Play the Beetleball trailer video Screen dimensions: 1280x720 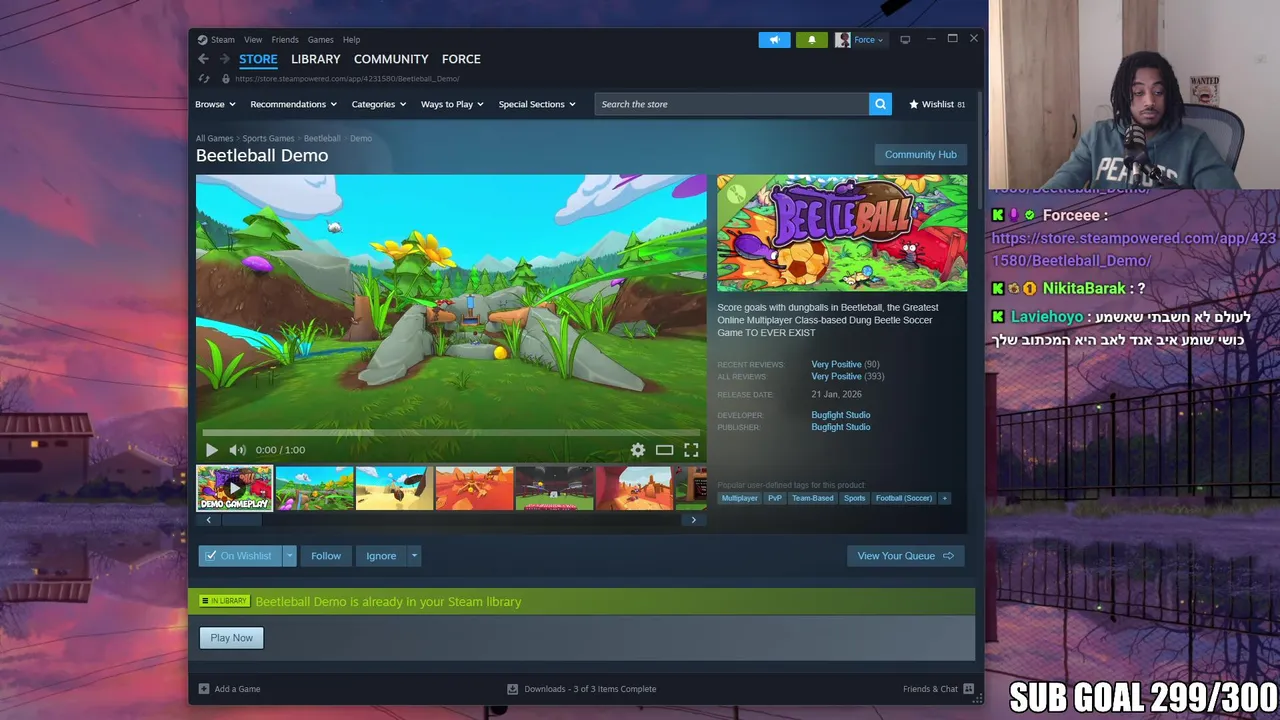[211, 450]
